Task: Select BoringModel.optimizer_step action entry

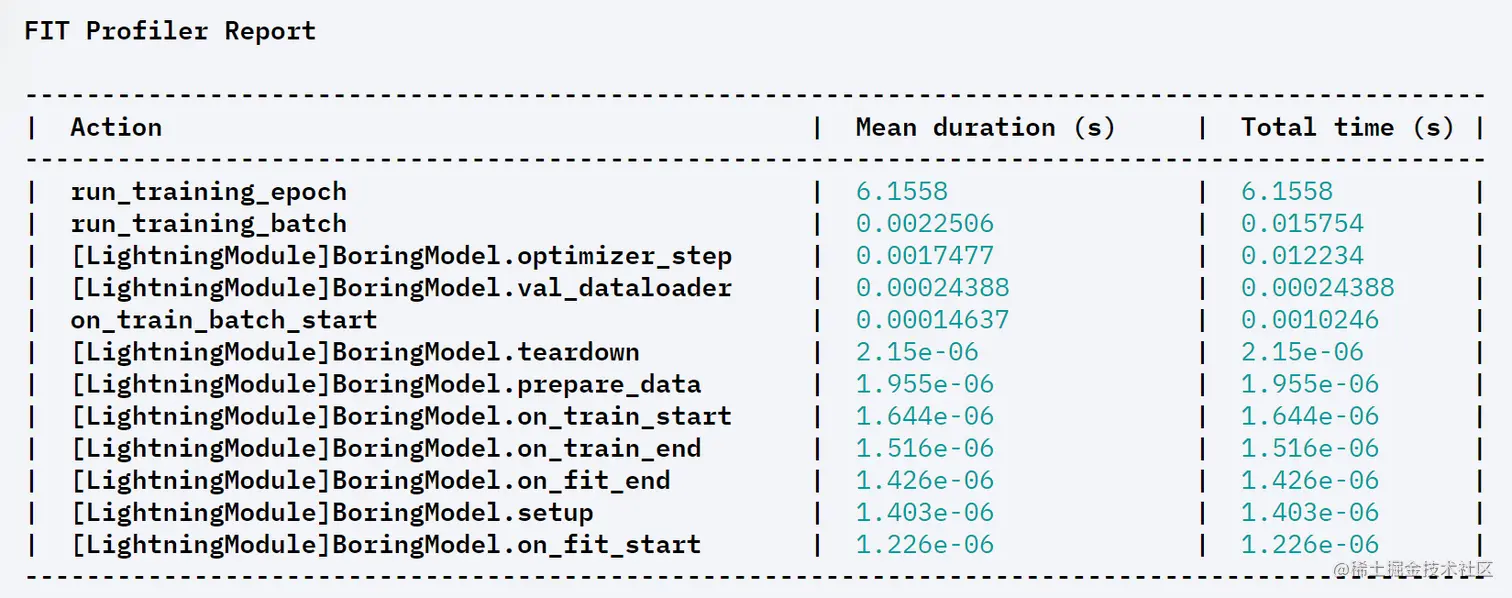Action: click(401, 256)
